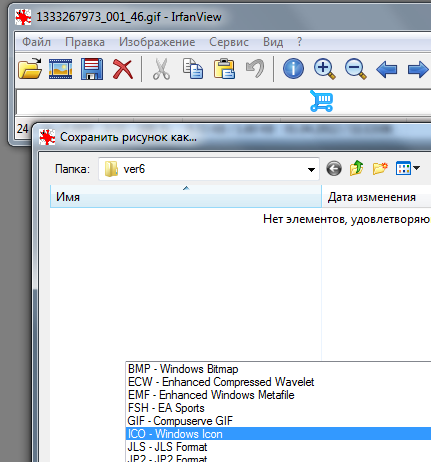Undo last action with the curved arrow
This screenshot has height=462, width=431.
255,69
